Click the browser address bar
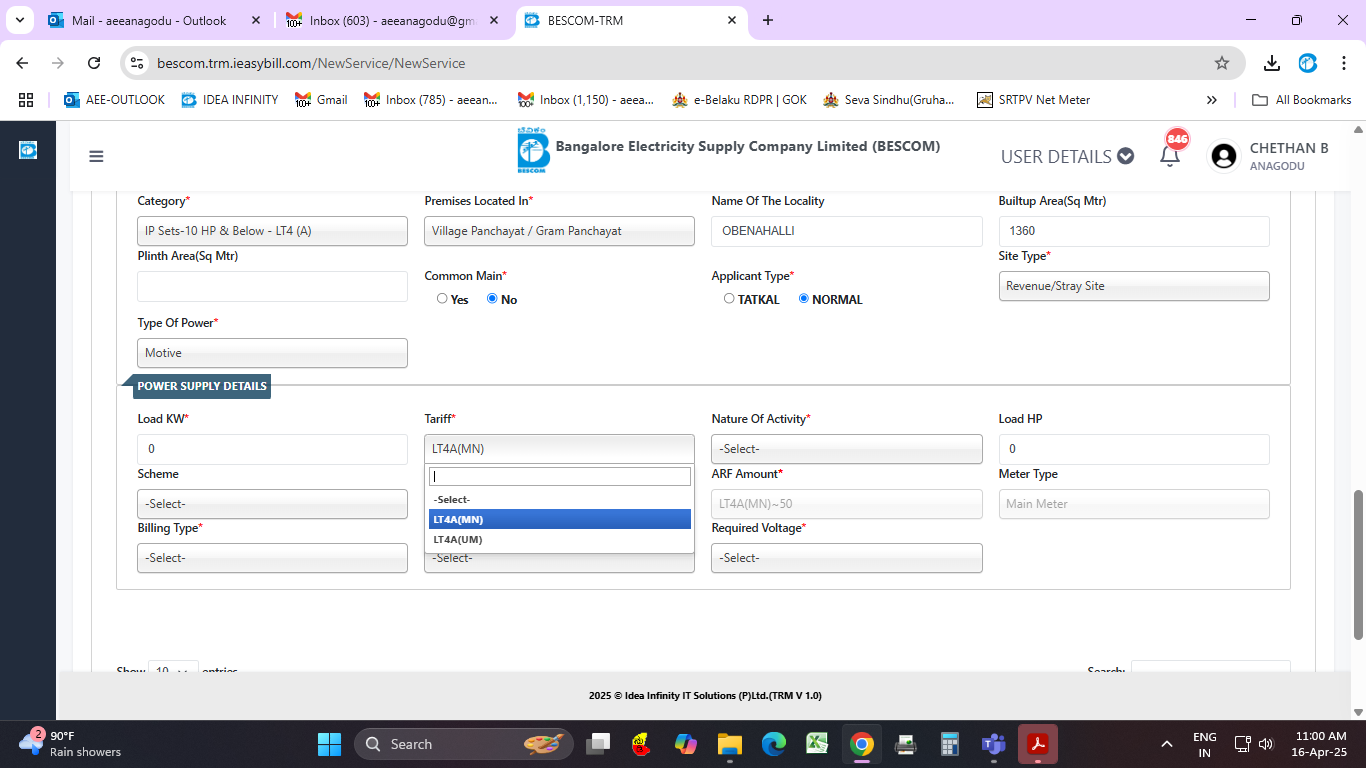 [x=680, y=63]
